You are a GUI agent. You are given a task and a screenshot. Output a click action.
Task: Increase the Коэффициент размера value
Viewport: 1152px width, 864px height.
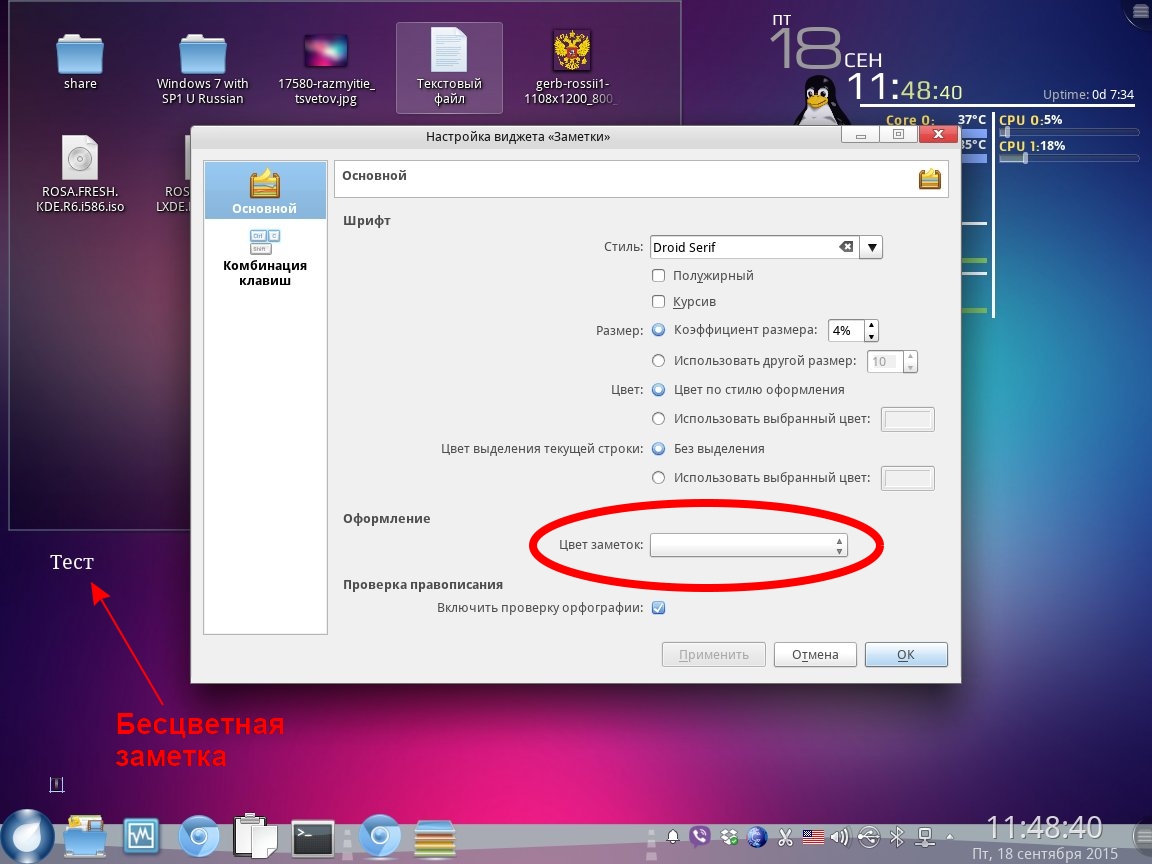tap(871, 325)
